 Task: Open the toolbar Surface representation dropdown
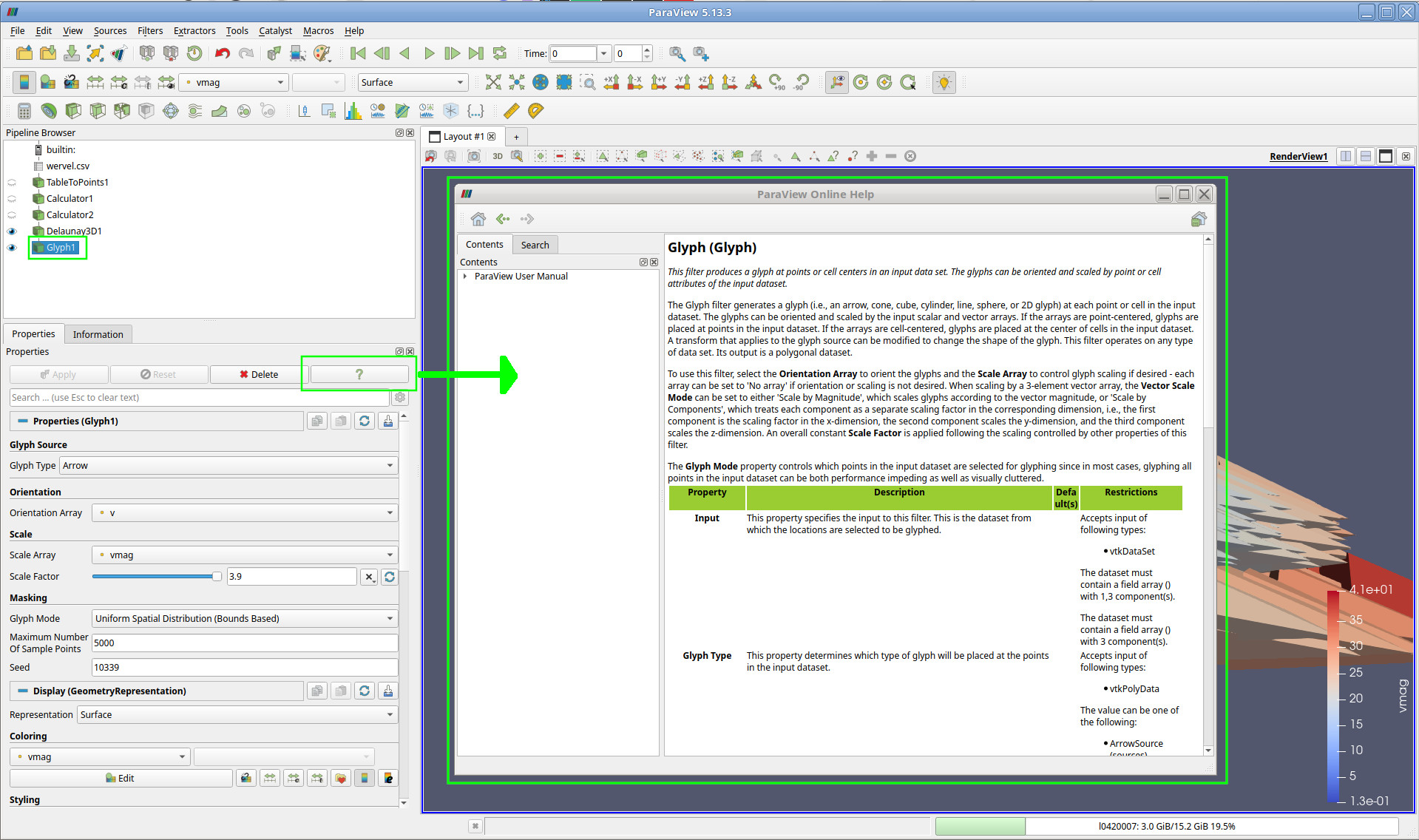coord(413,82)
